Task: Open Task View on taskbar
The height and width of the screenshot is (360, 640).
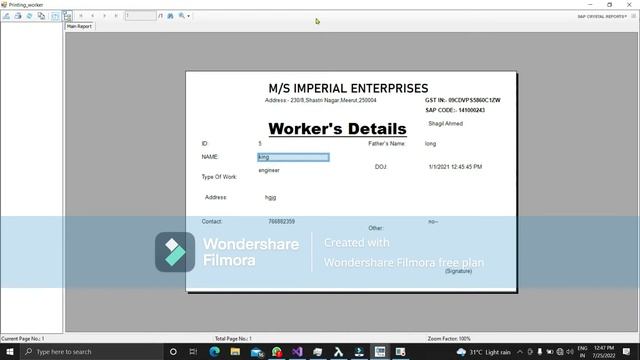Action: 193,352
